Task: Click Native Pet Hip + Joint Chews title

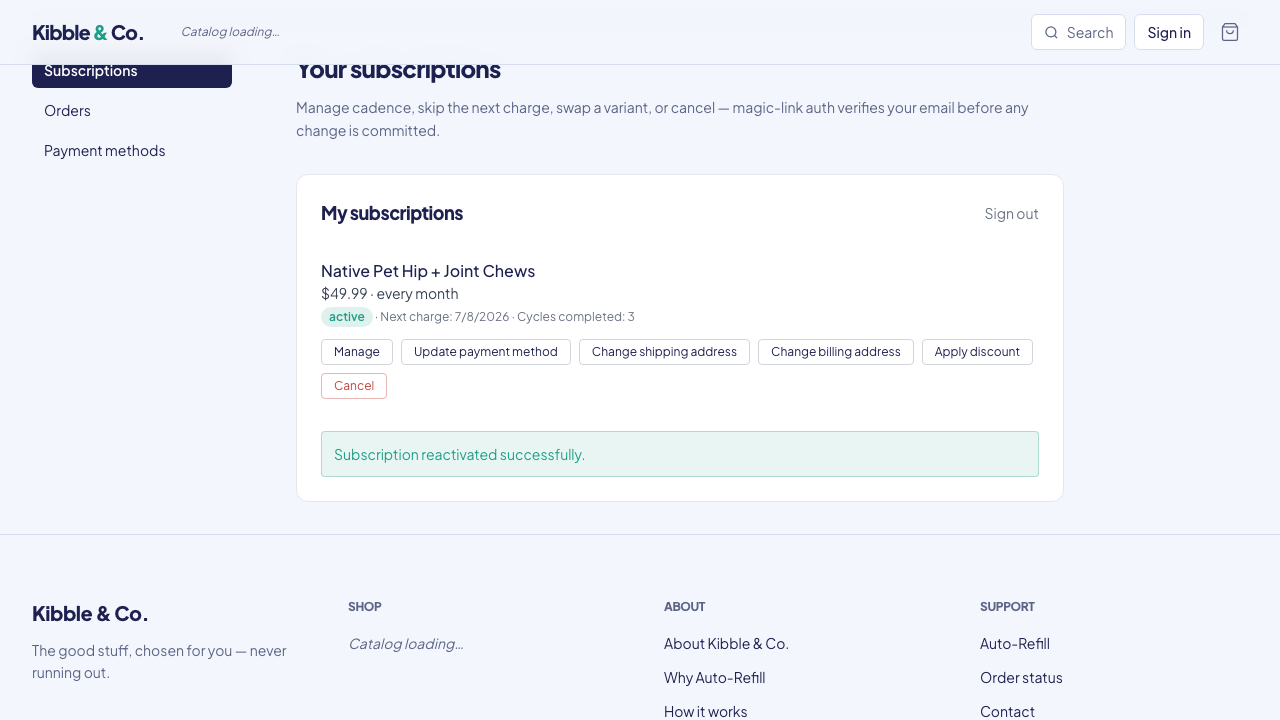Action: [428, 271]
